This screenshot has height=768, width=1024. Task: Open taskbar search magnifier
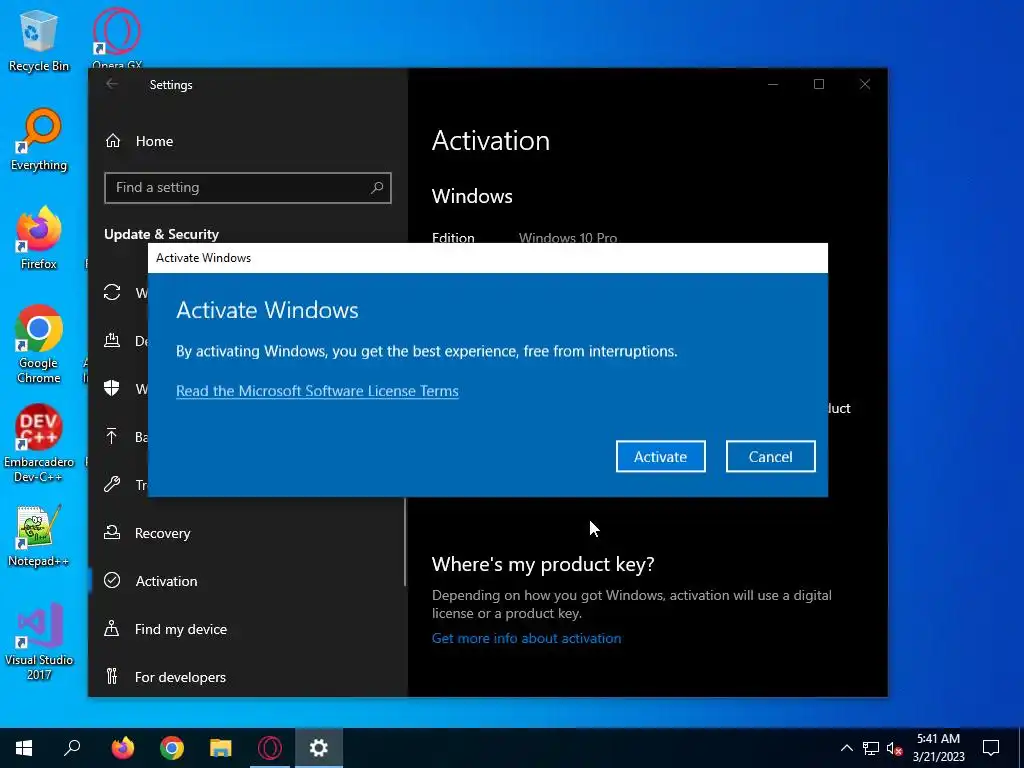click(72, 748)
